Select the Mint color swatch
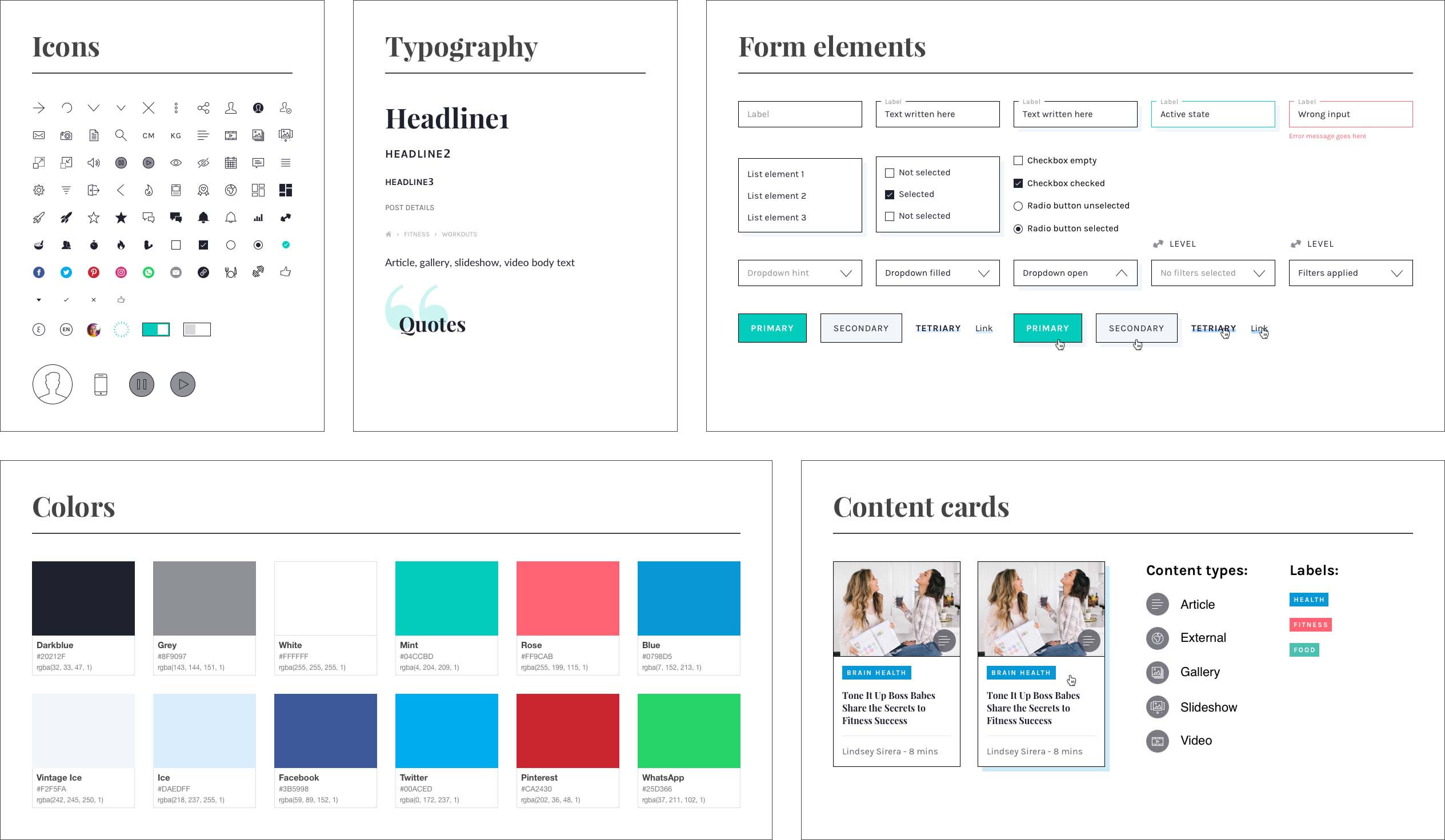Image resolution: width=1445 pixels, height=840 pixels. [x=446, y=598]
